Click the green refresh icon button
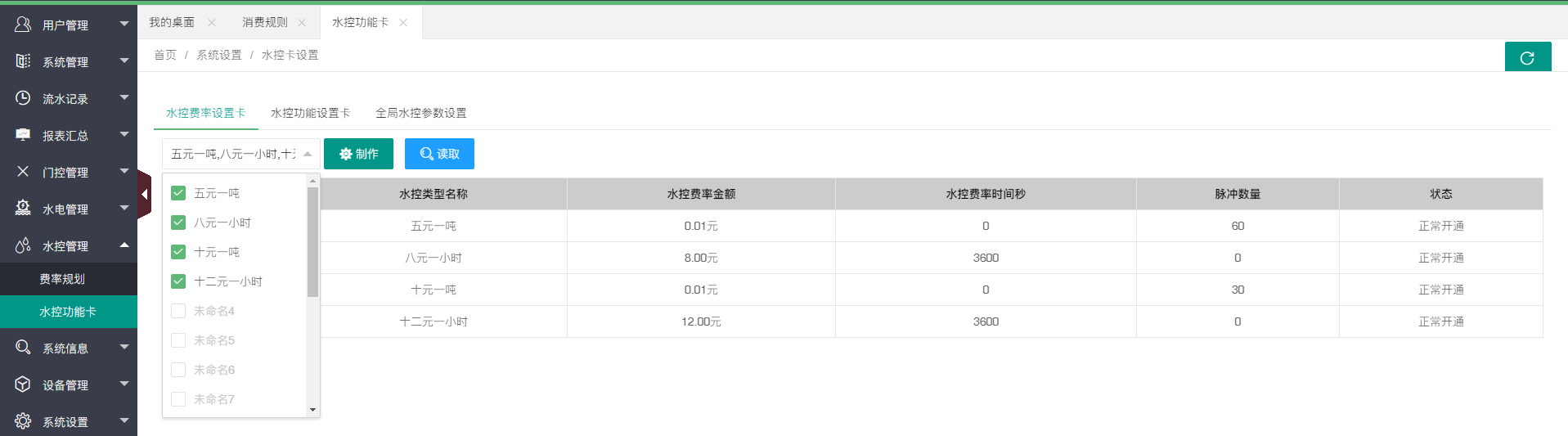Viewport: 1568px width, 436px height. [1527, 58]
